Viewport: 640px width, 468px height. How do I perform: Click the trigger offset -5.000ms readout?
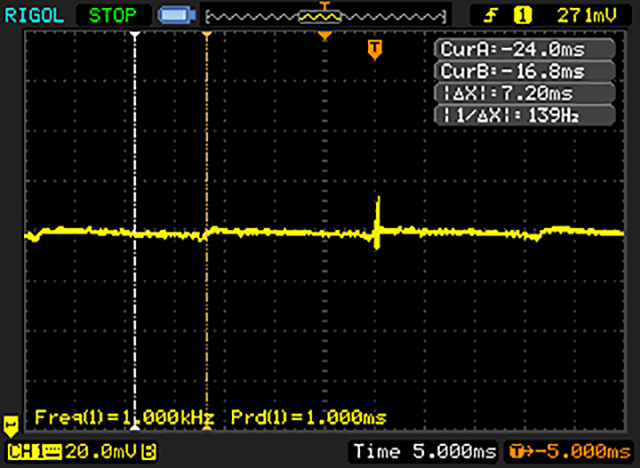point(570,451)
